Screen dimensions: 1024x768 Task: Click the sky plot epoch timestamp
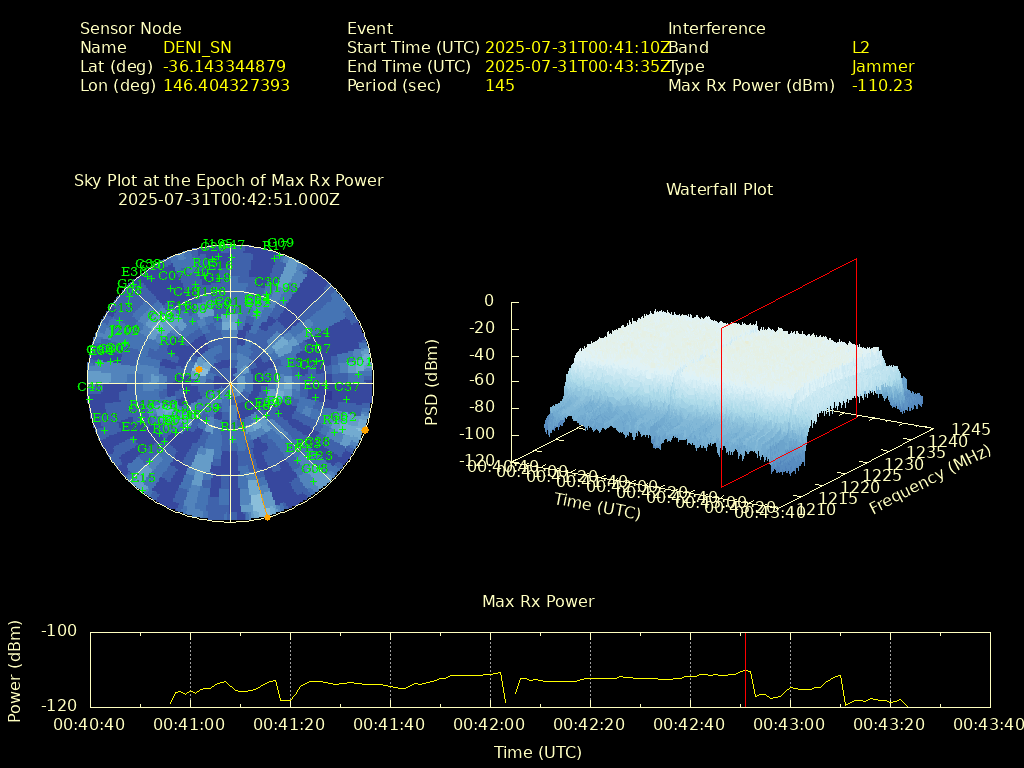[x=229, y=199]
